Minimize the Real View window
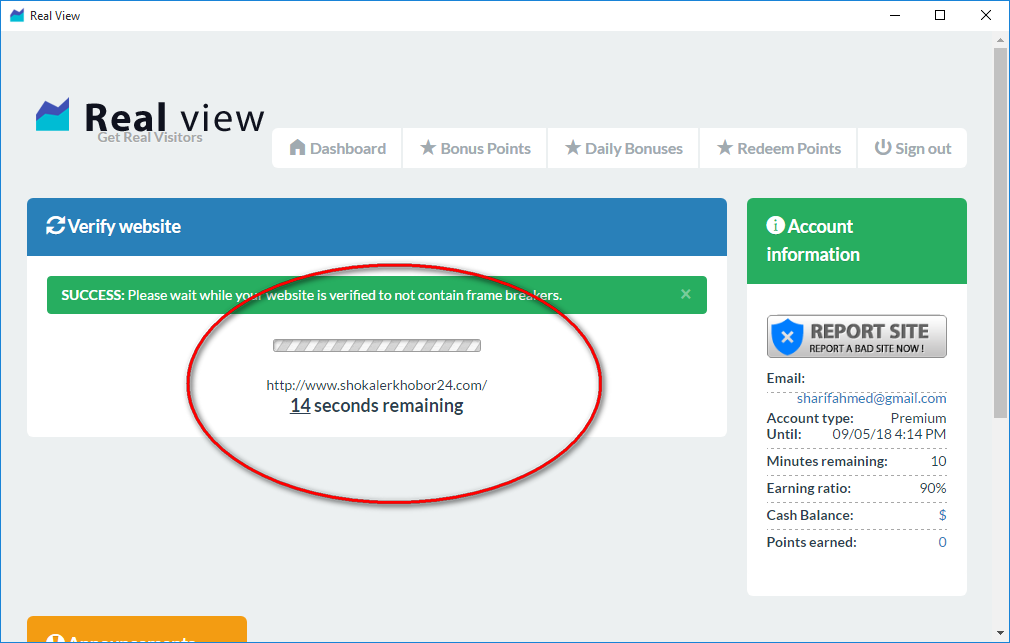This screenshot has width=1010, height=643. click(895, 15)
